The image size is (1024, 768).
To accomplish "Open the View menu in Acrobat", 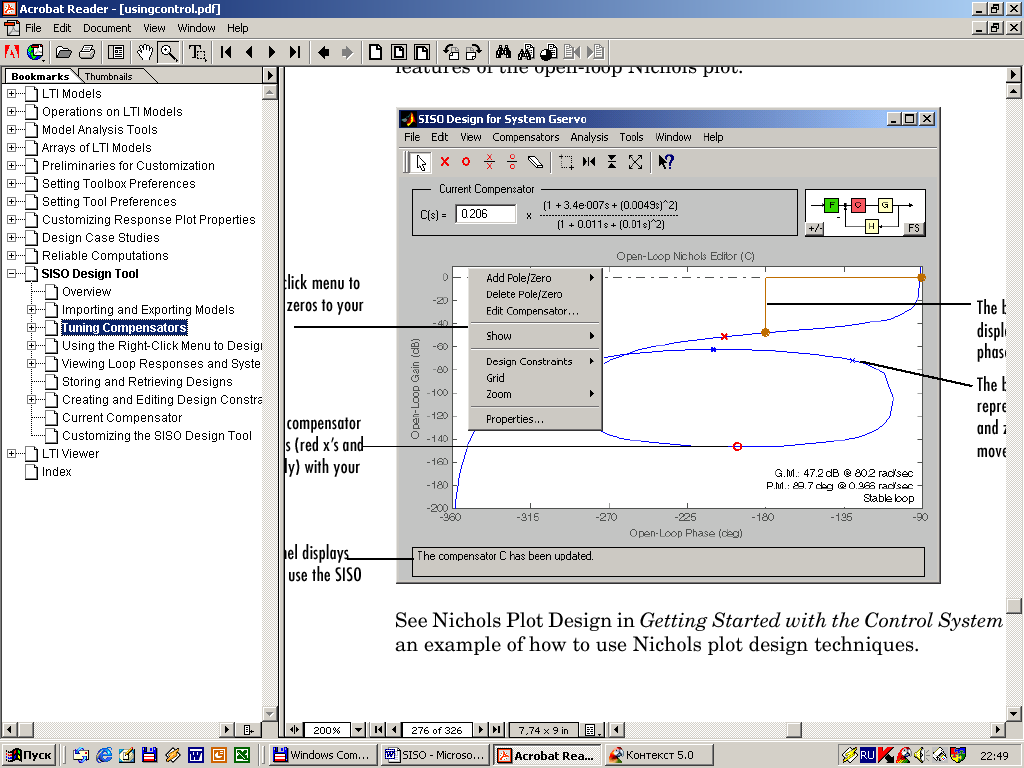I will pos(154,28).
